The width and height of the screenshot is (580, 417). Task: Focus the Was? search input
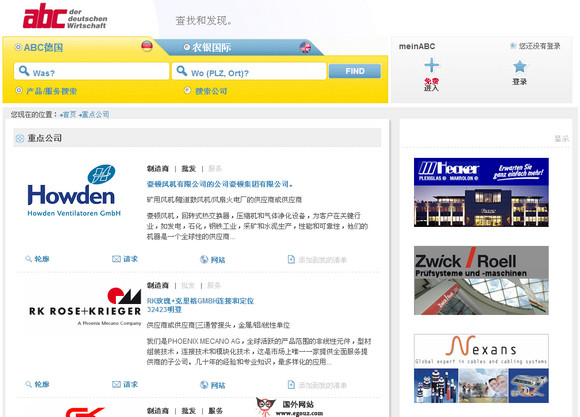click(91, 71)
